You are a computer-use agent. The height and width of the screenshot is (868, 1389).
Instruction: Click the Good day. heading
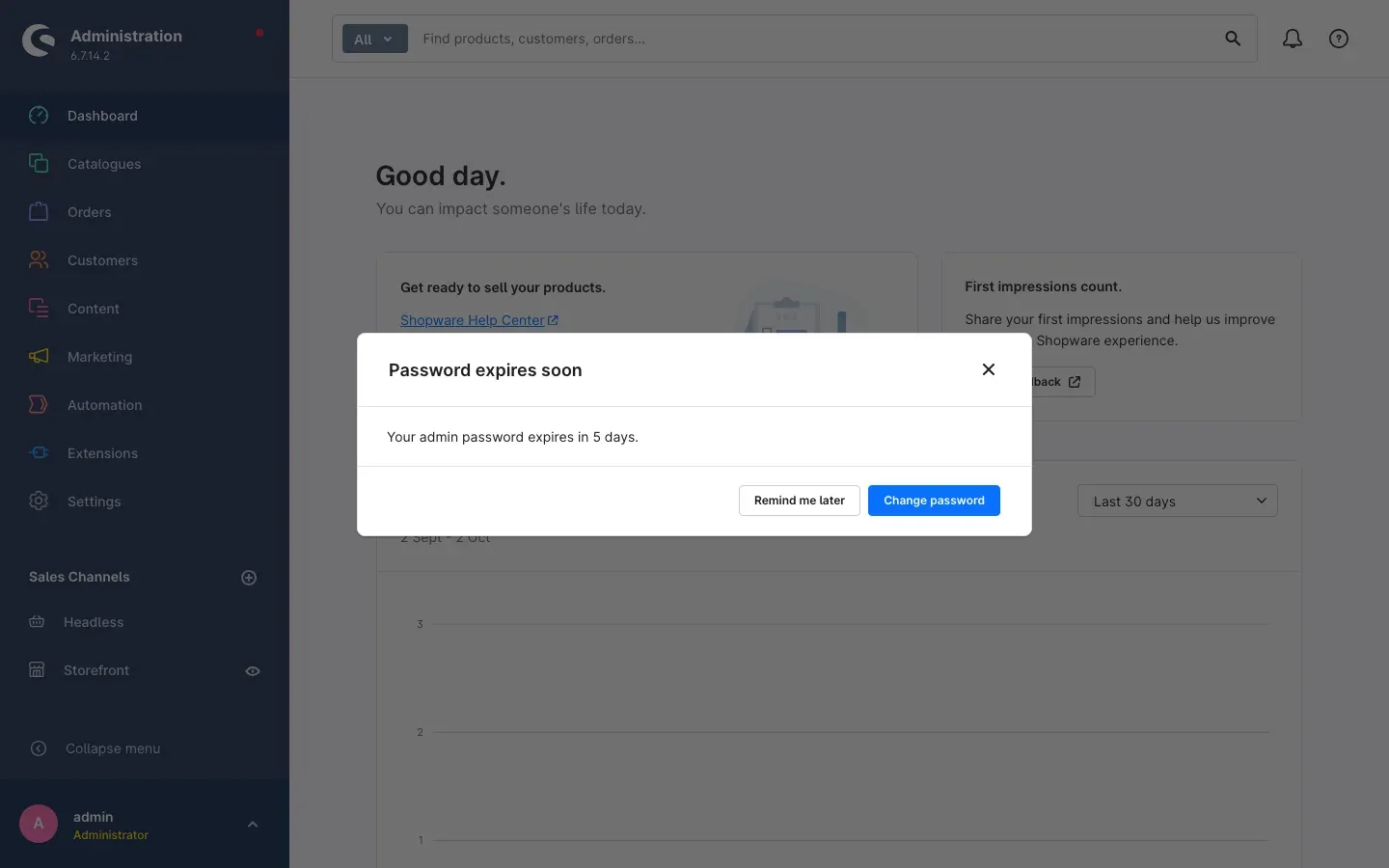coord(441,176)
